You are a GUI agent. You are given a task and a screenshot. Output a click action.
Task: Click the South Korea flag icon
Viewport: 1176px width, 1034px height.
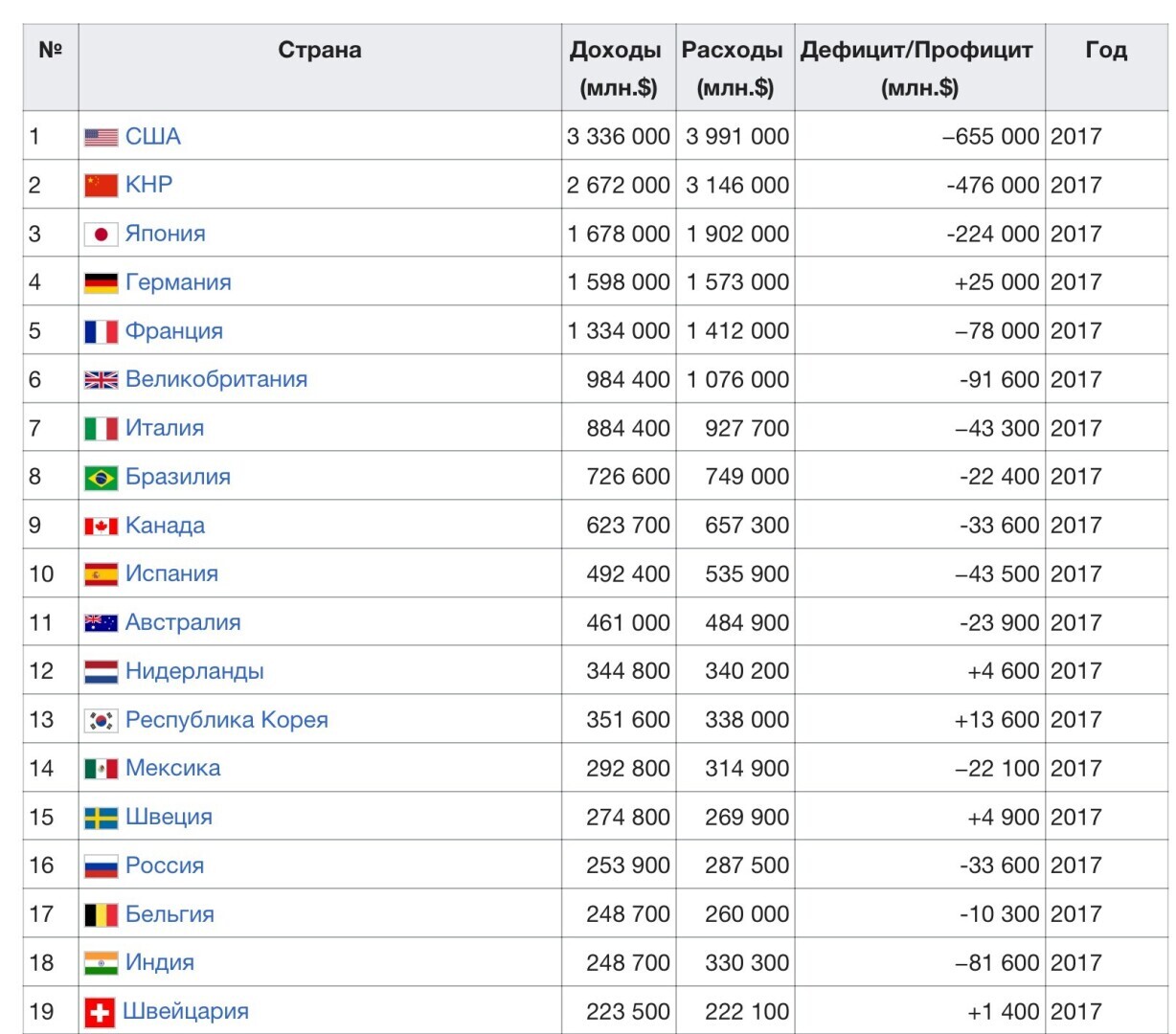[x=101, y=720]
